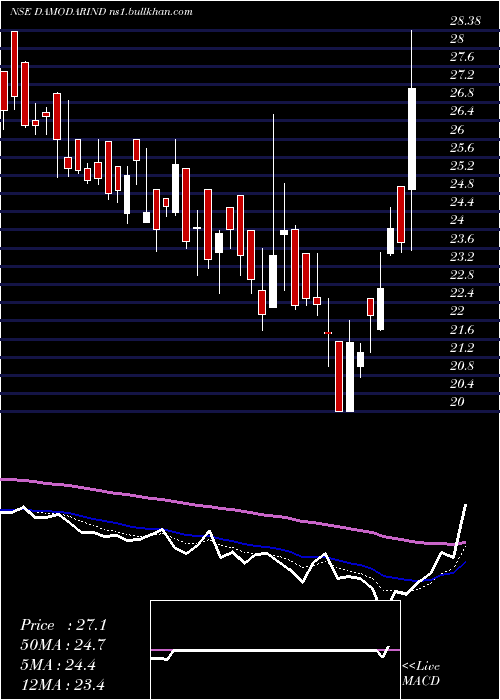The width and height of the screenshot is (500, 700).
Task: Click the NSE DAMODARIND ns1.bullkhan.com title text
Action: click(101, 12)
